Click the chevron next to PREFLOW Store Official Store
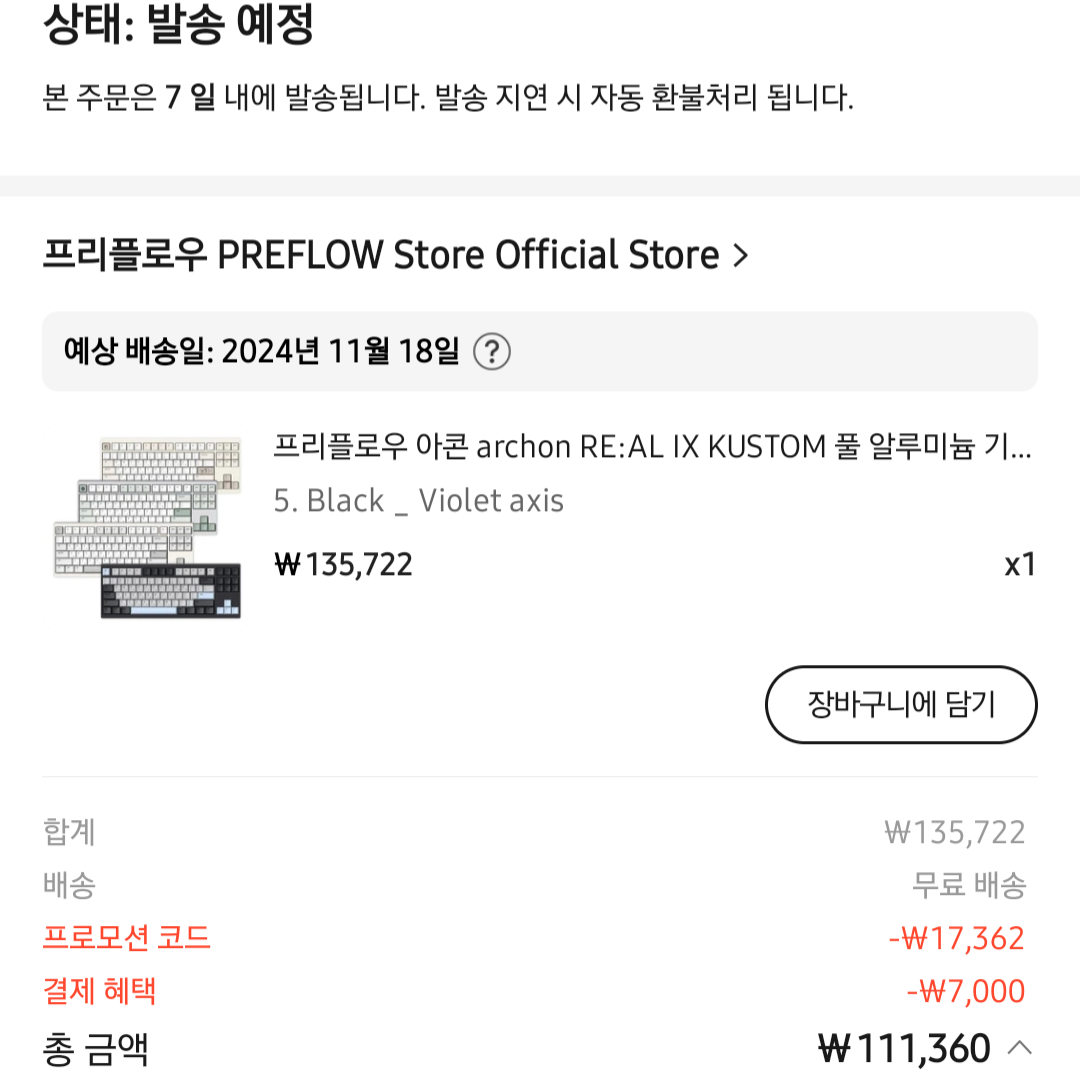This screenshot has height=1080, width=1080. click(x=740, y=255)
